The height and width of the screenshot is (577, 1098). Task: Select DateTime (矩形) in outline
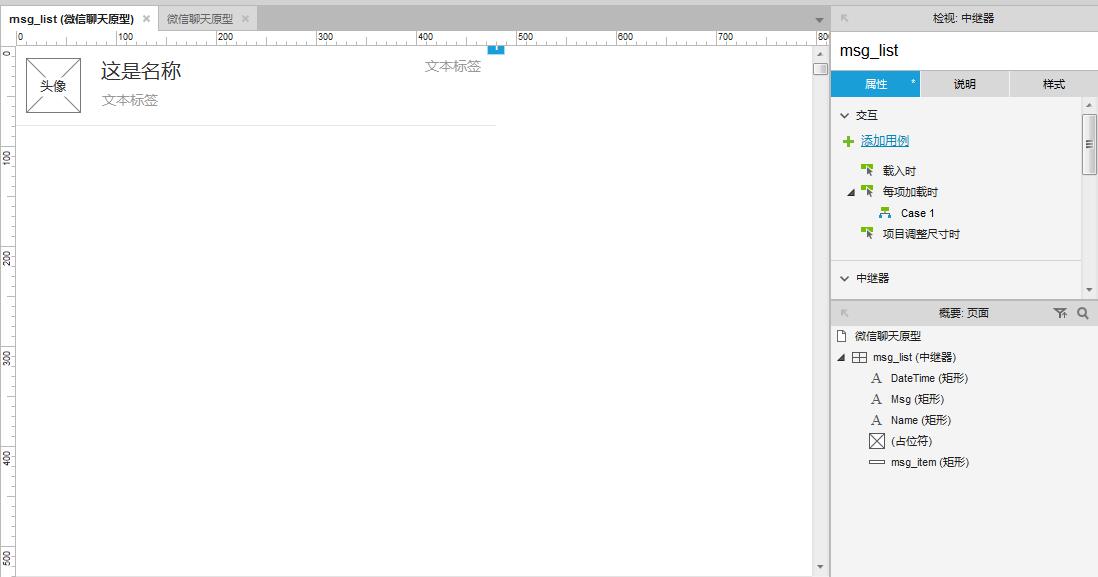(x=929, y=378)
